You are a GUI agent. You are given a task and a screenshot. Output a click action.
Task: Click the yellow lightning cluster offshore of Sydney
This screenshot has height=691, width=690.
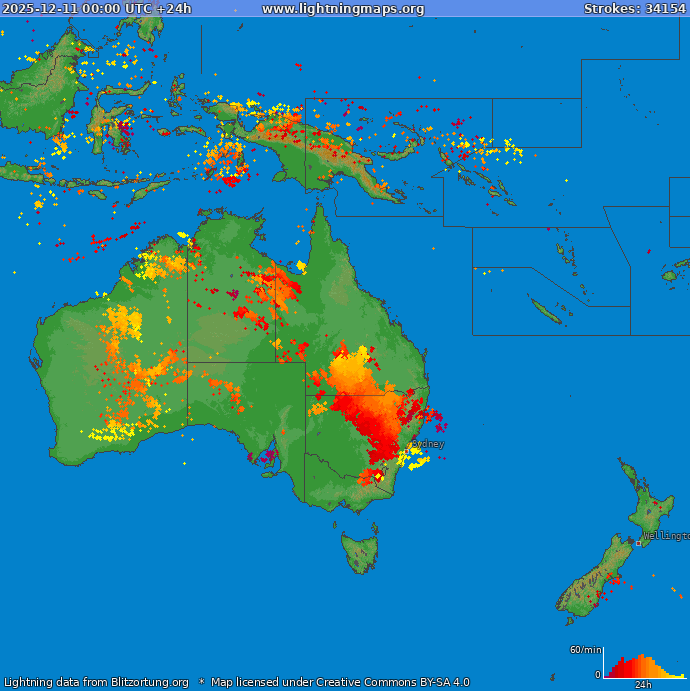[418, 458]
